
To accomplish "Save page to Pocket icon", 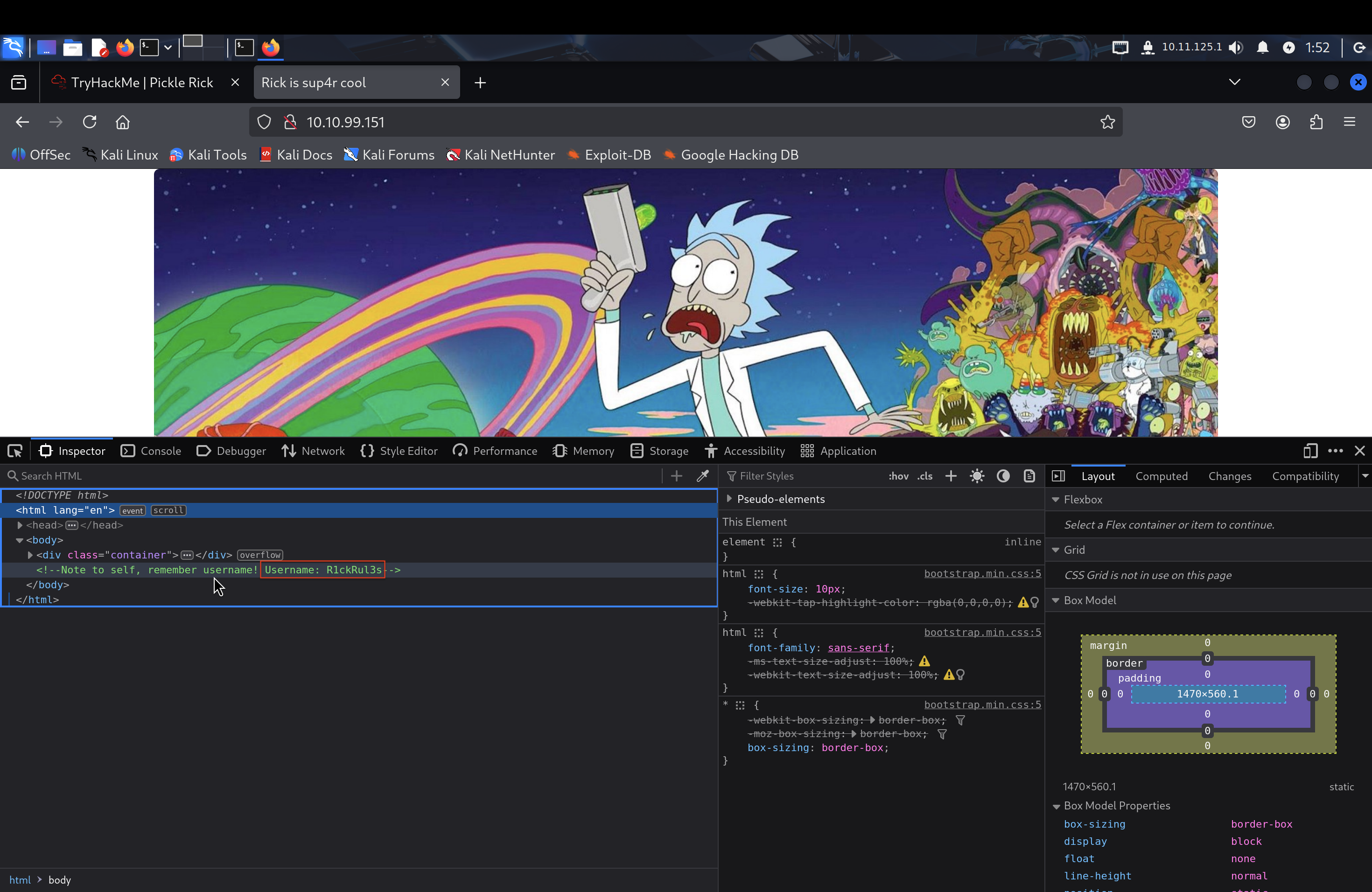I will (1249, 122).
